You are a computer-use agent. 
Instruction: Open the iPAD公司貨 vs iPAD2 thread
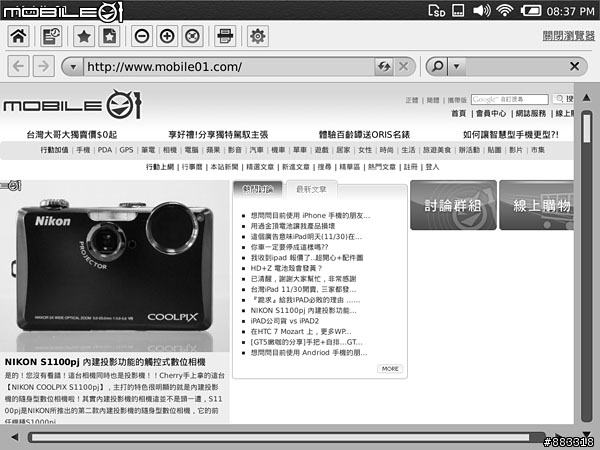click(285, 321)
